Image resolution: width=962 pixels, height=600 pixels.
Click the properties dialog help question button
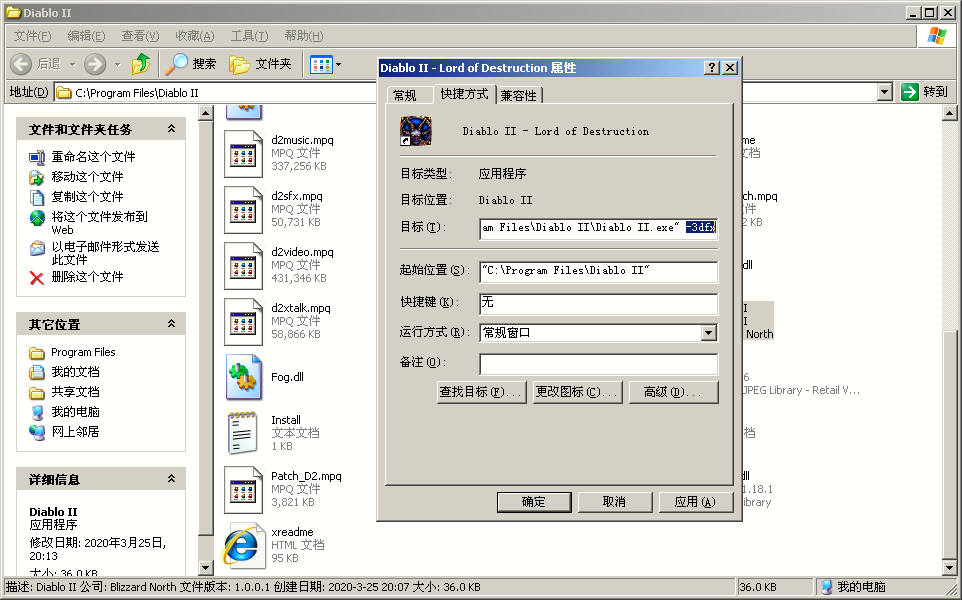pyautogui.click(x=712, y=67)
